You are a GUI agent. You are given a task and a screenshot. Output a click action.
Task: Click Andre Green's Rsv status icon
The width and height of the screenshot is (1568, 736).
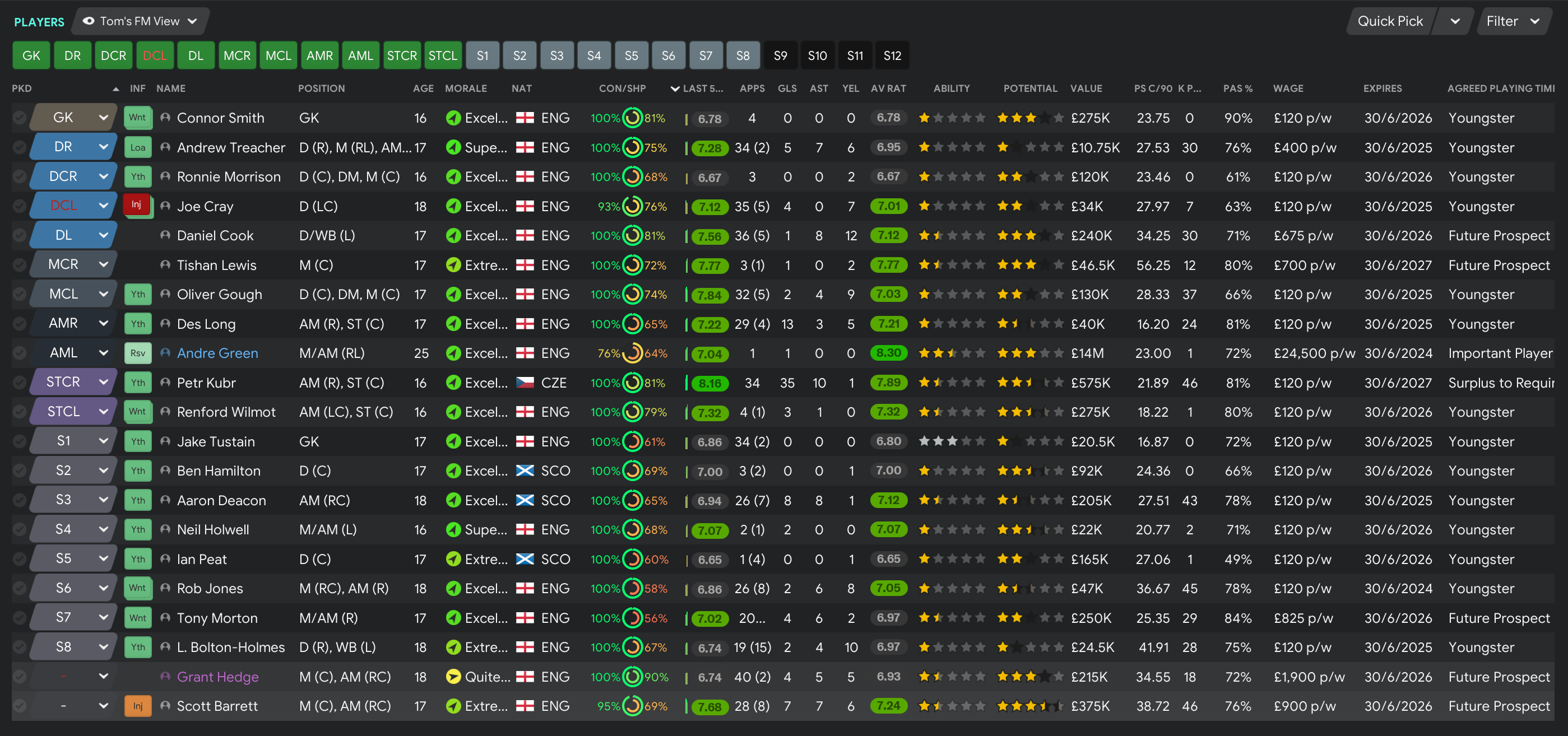pos(137,353)
